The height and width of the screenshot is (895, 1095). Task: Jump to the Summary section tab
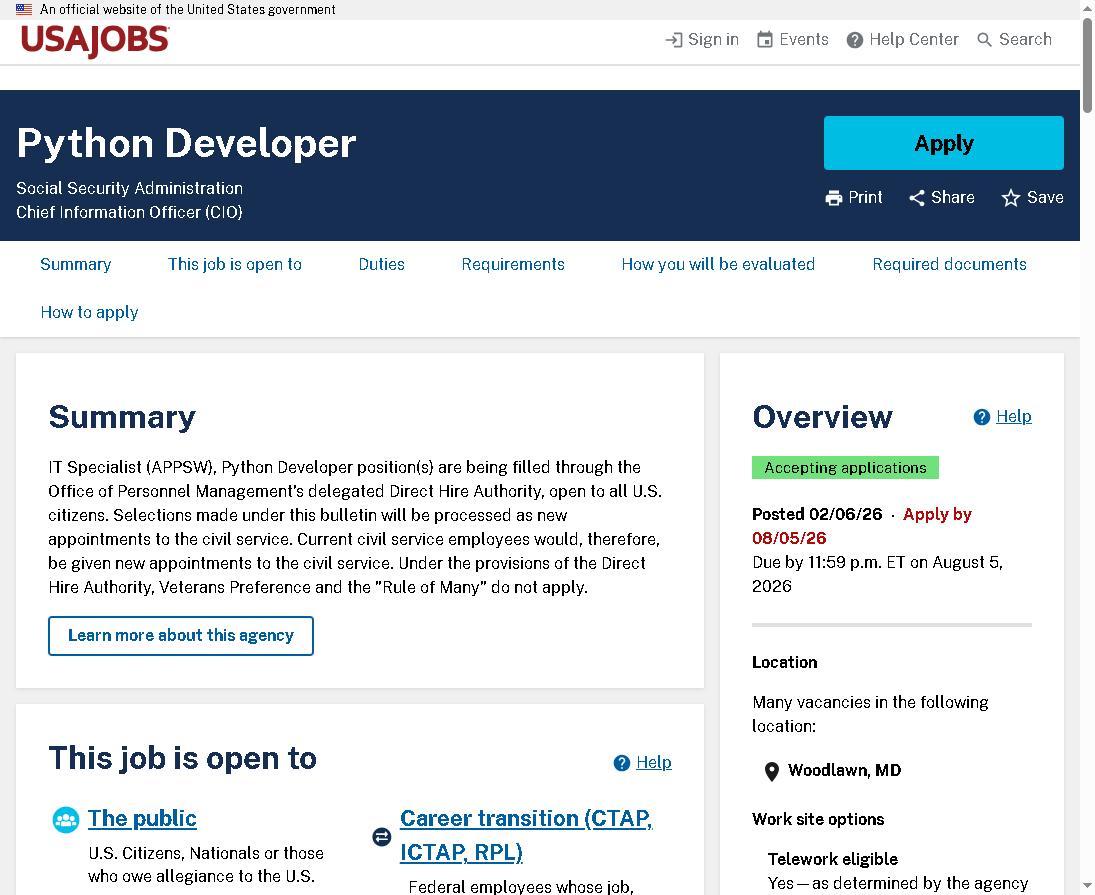coord(75,265)
